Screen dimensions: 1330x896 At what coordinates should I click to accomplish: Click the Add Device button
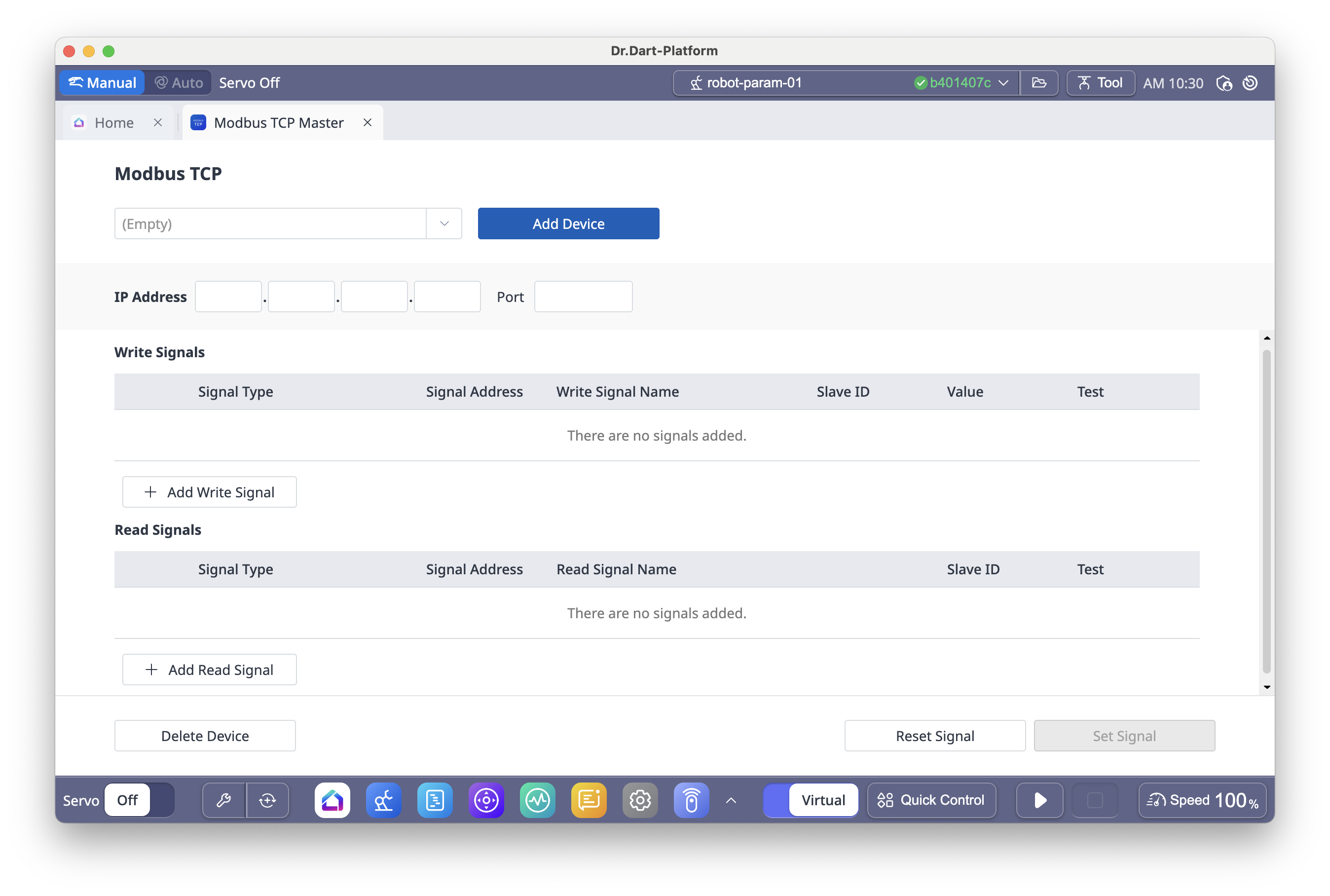568,224
